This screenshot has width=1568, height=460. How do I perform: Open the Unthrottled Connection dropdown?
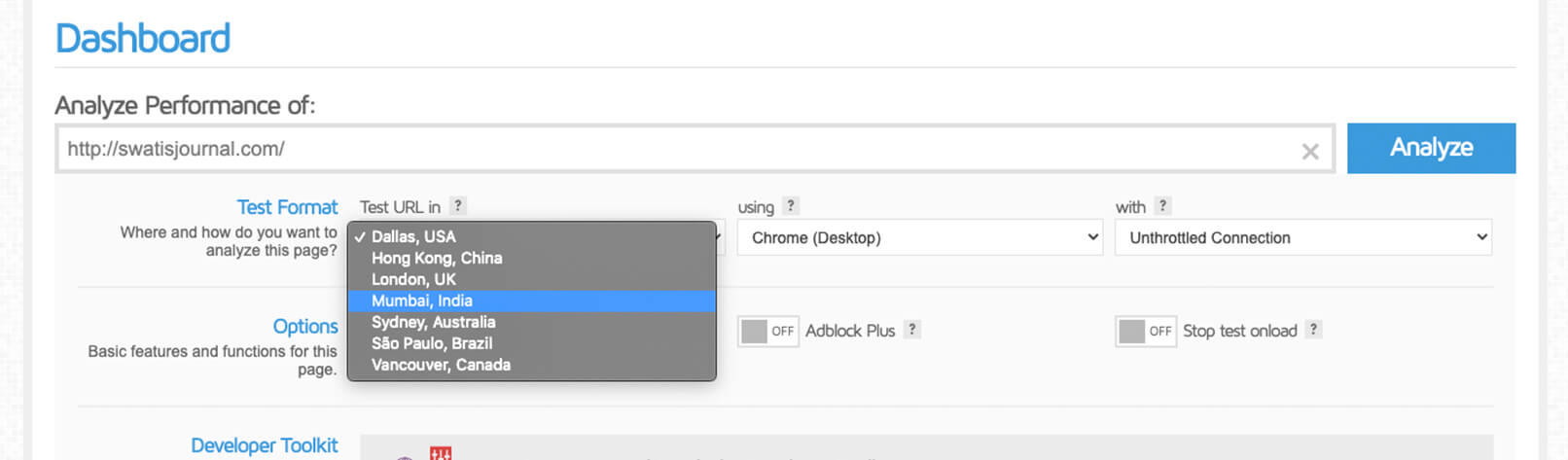pos(1303,237)
